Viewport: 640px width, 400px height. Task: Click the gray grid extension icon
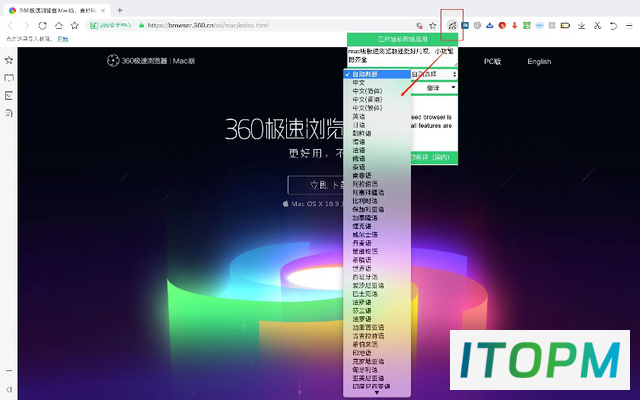coord(552,25)
